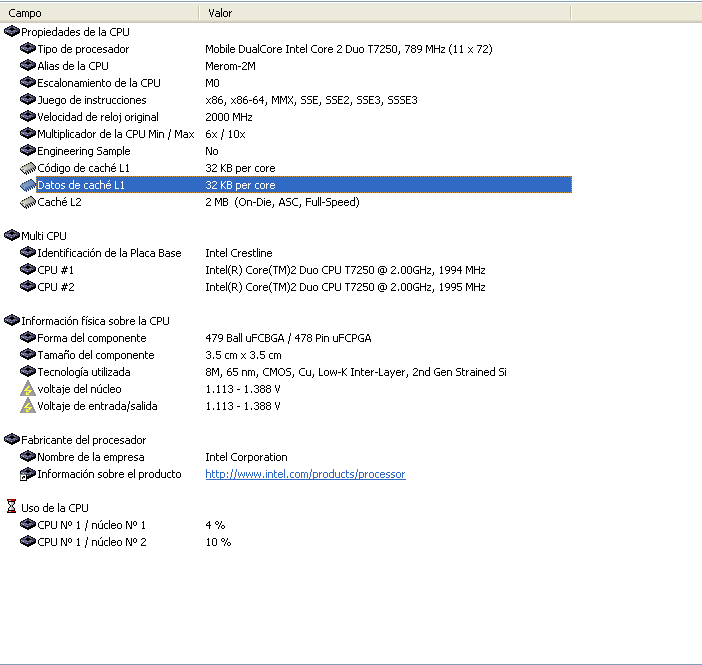
Task: Select the 'Tipo de procesador' row label
Action: coord(83,49)
